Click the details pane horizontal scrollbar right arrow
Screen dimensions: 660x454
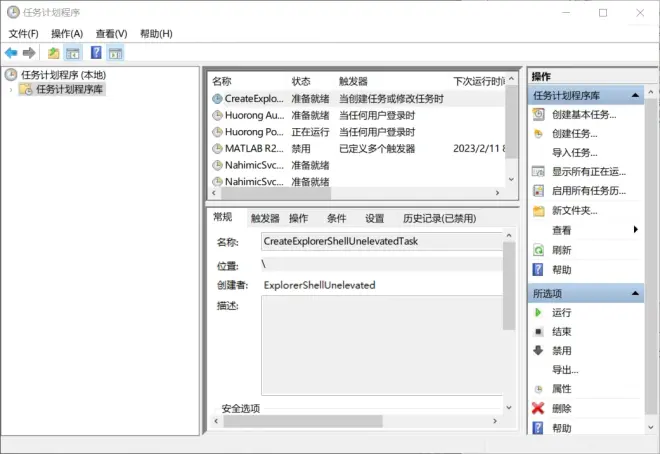[x=495, y=421]
